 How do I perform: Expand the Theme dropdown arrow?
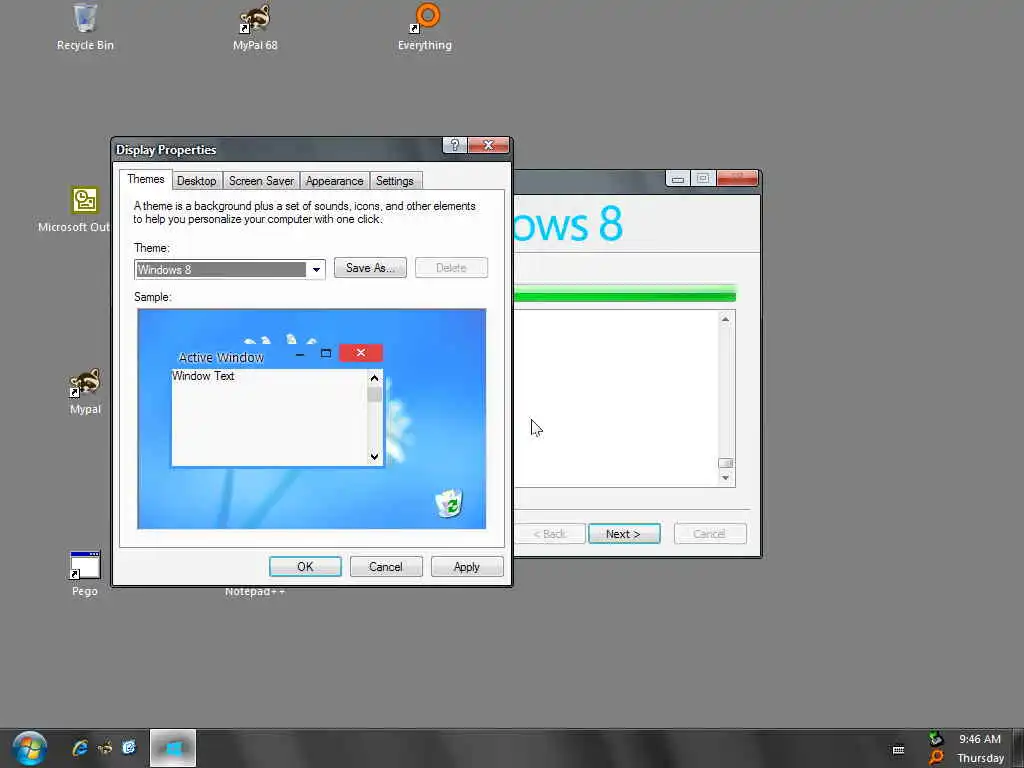316,270
